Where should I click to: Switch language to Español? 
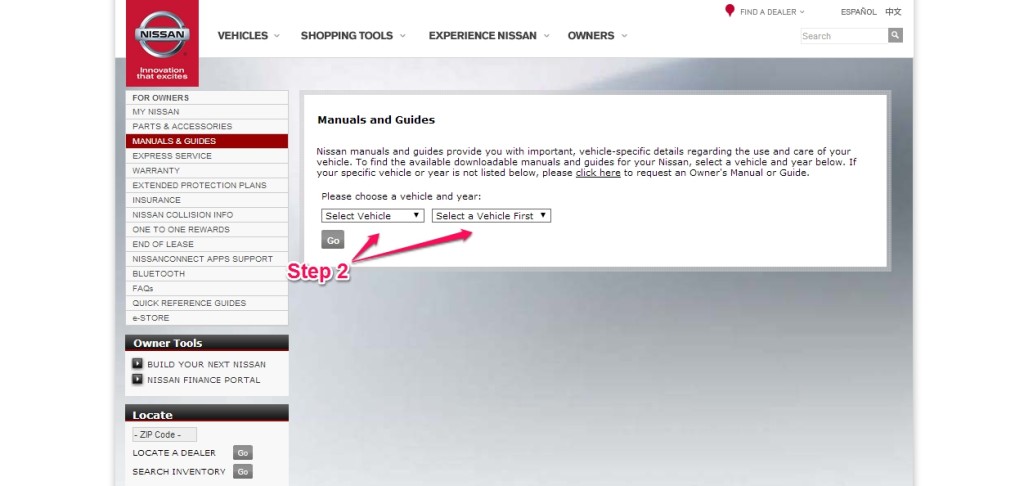click(x=858, y=12)
